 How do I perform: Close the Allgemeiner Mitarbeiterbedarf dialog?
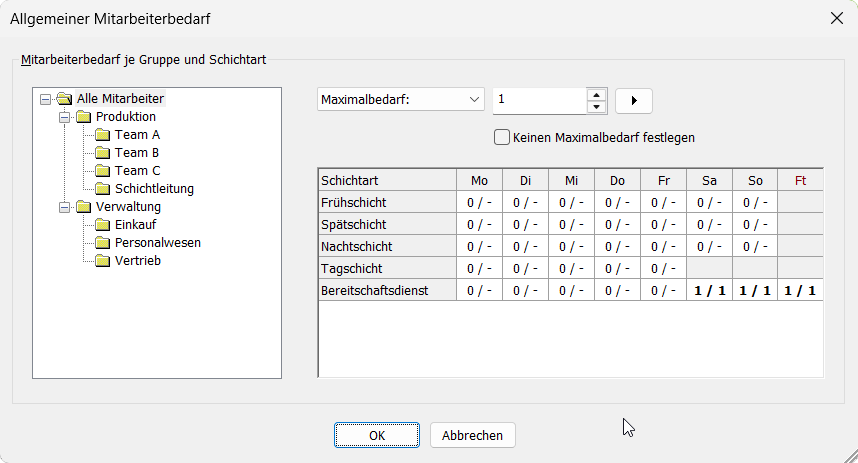[837, 19]
